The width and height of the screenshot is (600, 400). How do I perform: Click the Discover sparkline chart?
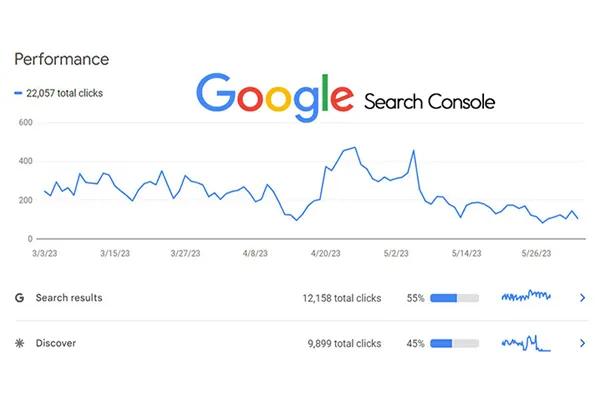[526, 343]
